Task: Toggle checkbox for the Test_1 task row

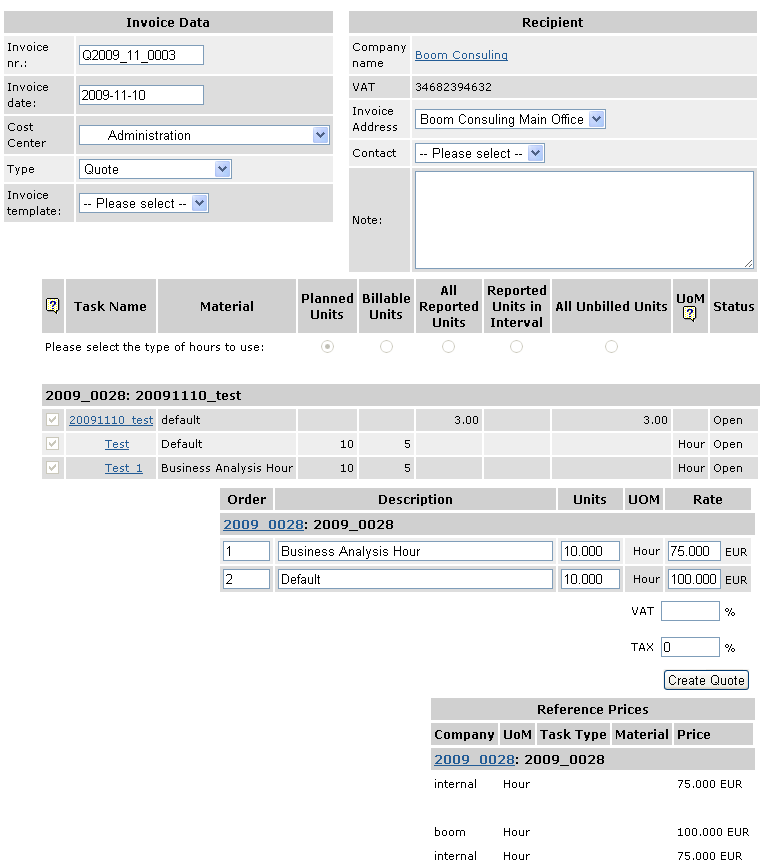Action: [52, 468]
